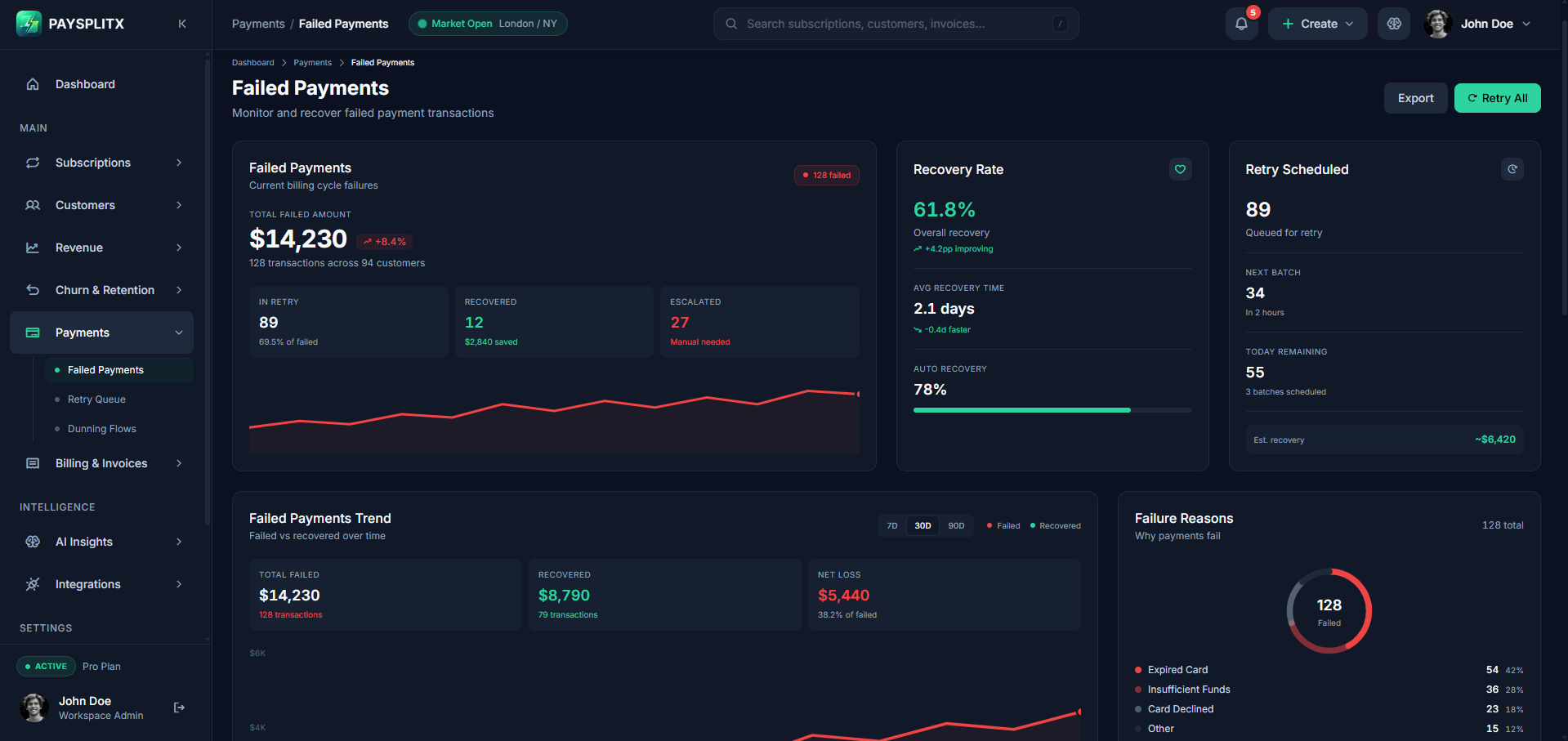Click the In Retry 89 stat card

[348, 322]
